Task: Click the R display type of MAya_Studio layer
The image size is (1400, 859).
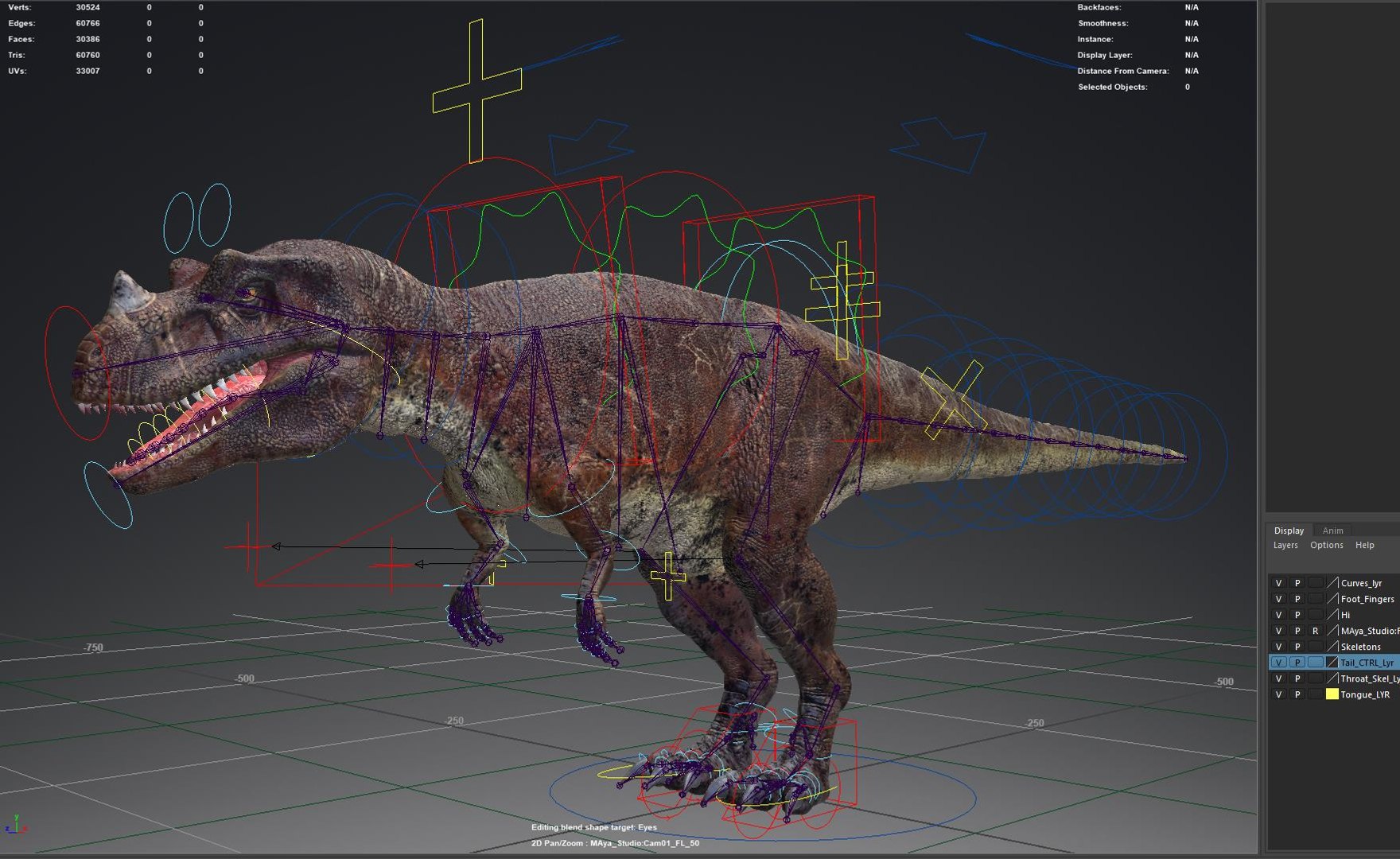Action: [1316, 631]
